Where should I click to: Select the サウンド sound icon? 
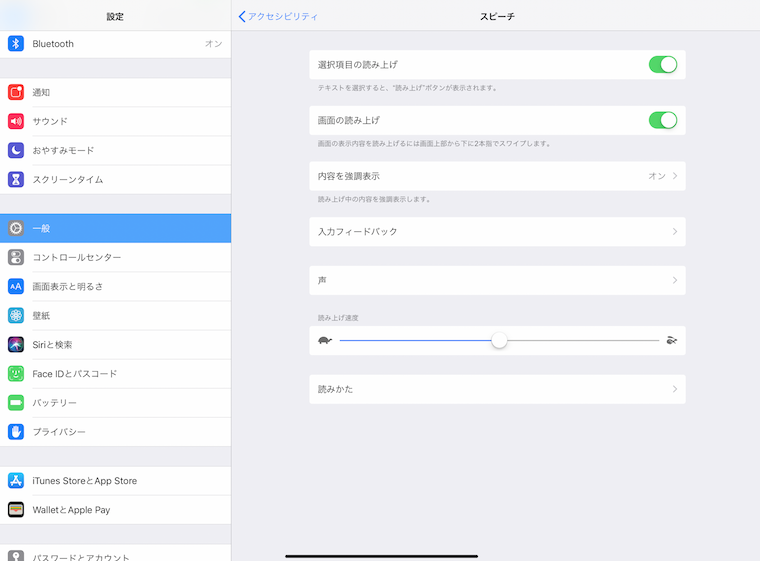pos(16,121)
